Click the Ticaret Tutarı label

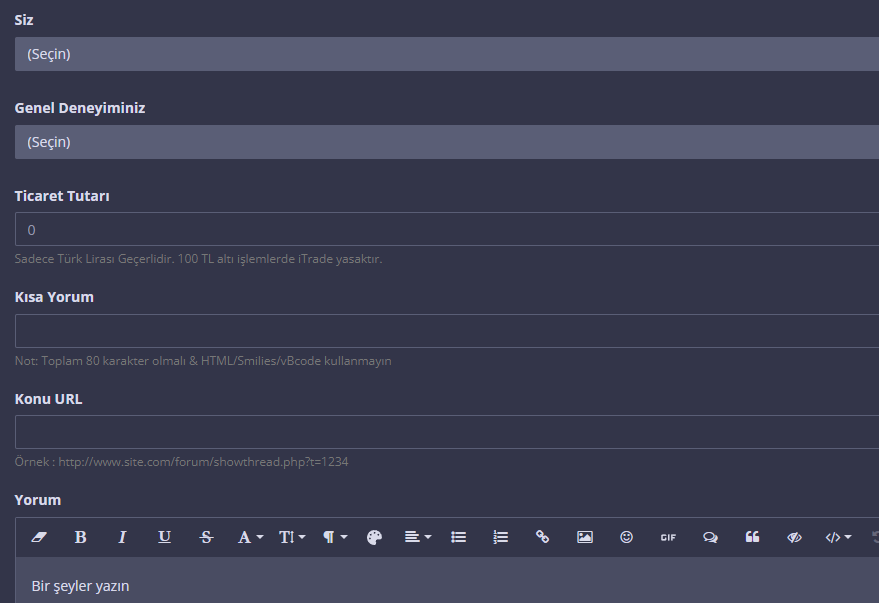click(62, 196)
